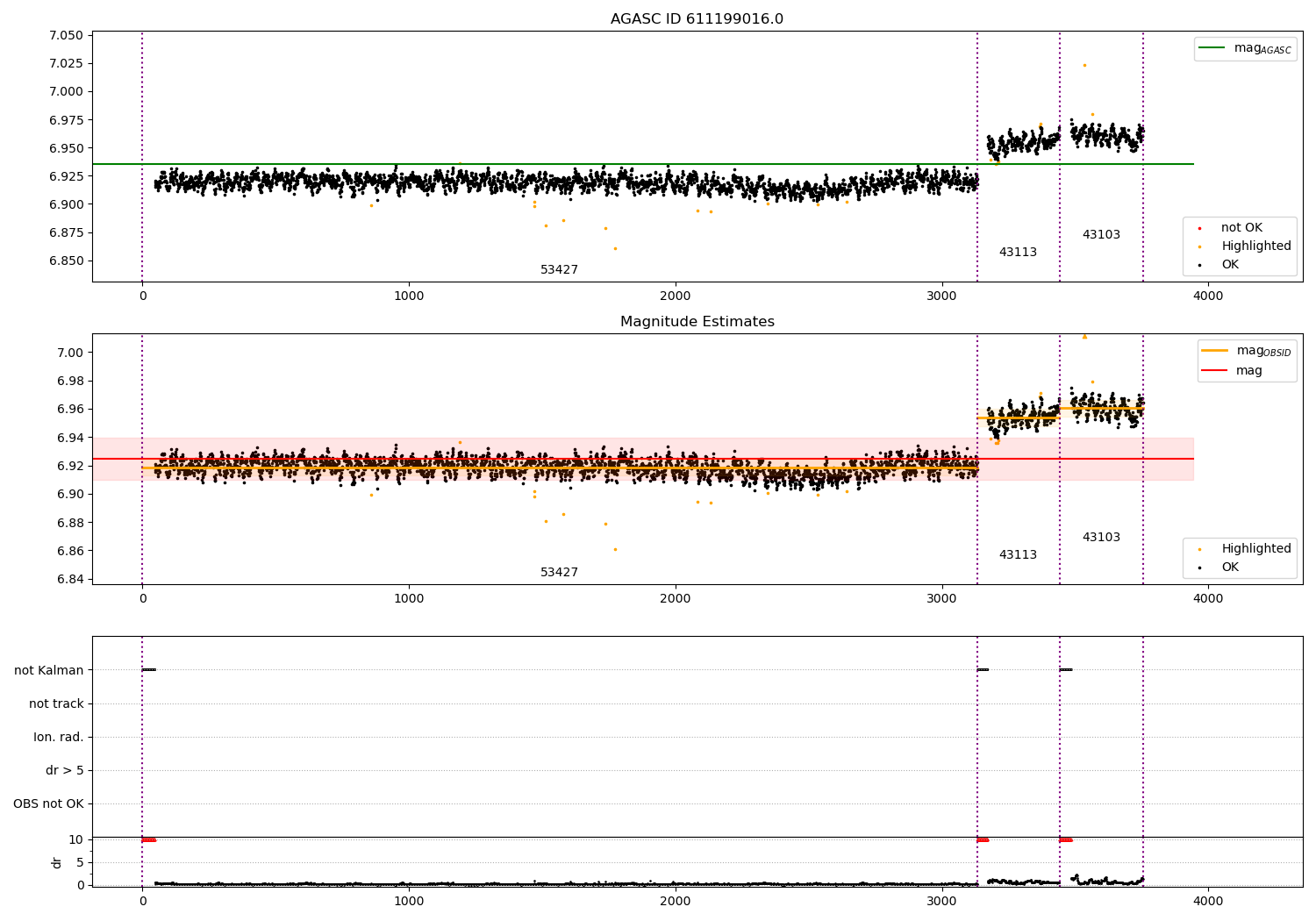1316x921 pixels.
Task: Click the 6.925 y-axis tick label
Action: (x=67, y=177)
